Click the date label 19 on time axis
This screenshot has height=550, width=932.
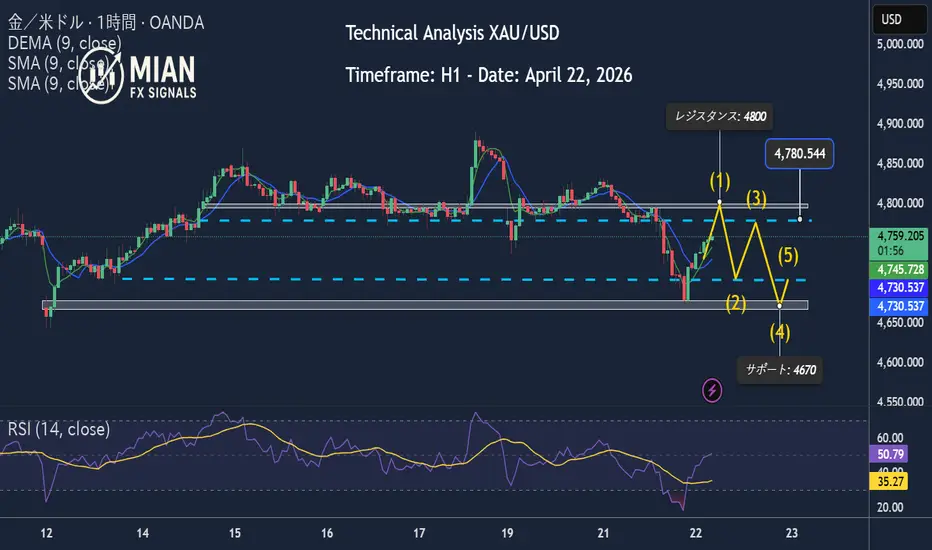tap(507, 533)
